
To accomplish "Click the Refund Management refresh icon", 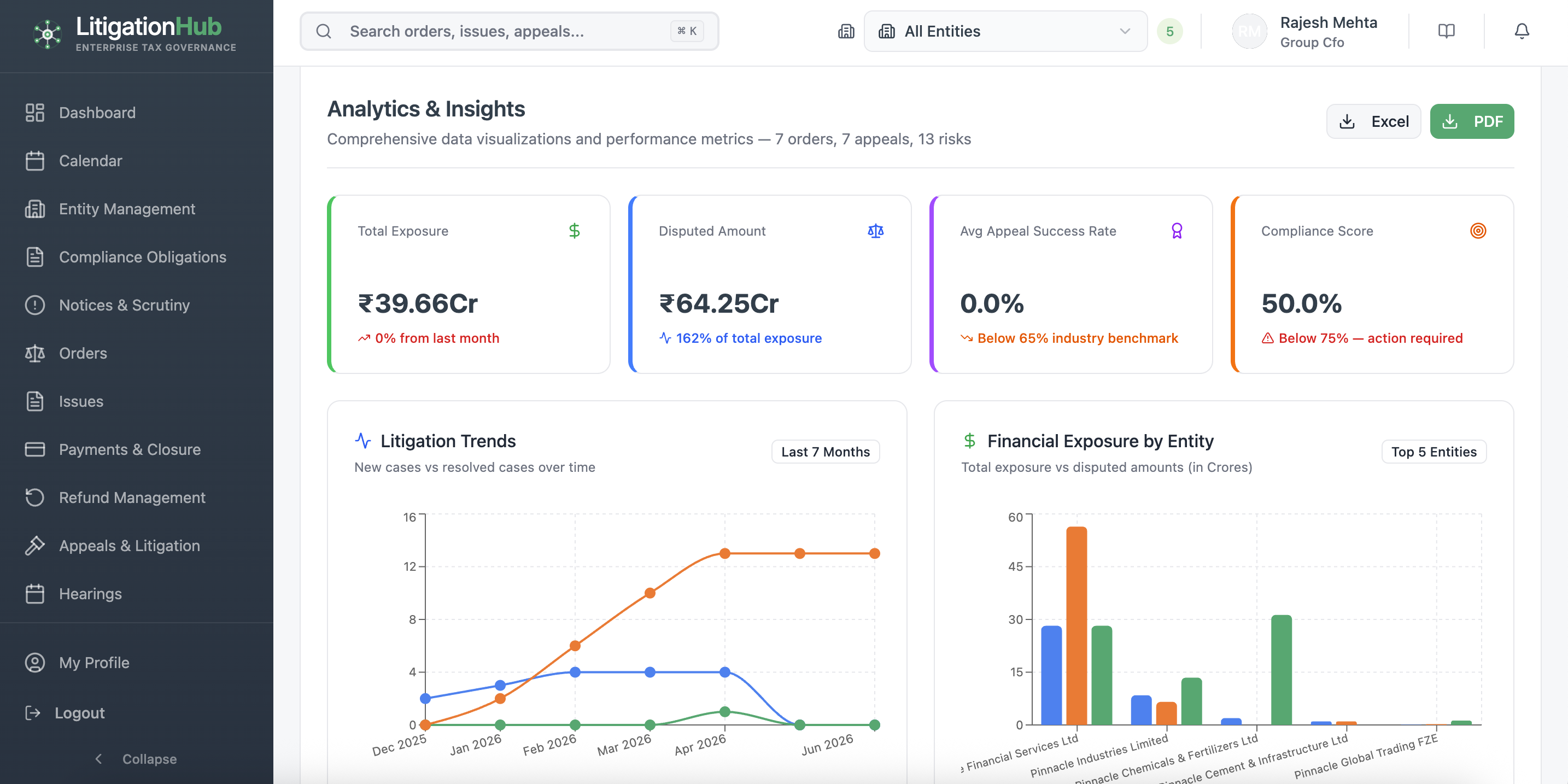I will [34, 498].
